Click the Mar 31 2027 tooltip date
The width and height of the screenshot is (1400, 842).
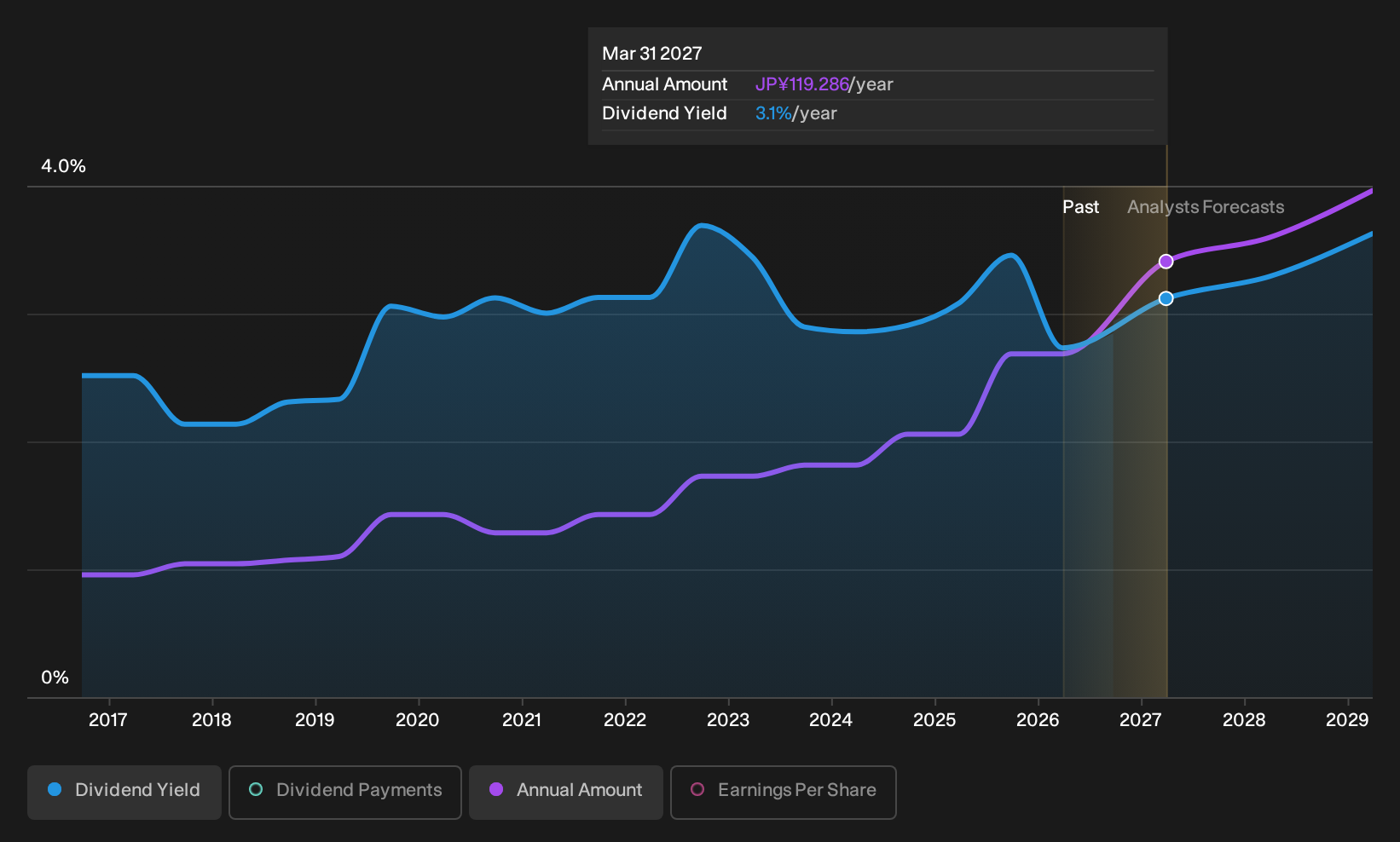[x=652, y=54]
